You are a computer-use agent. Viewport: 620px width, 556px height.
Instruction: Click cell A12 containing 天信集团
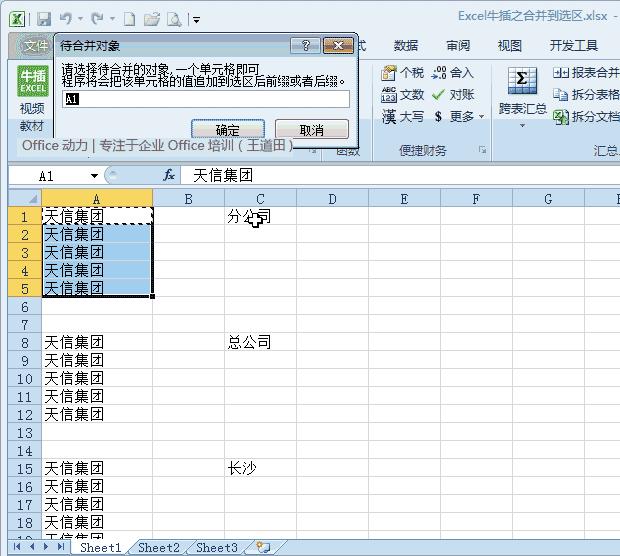tap(97, 414)
